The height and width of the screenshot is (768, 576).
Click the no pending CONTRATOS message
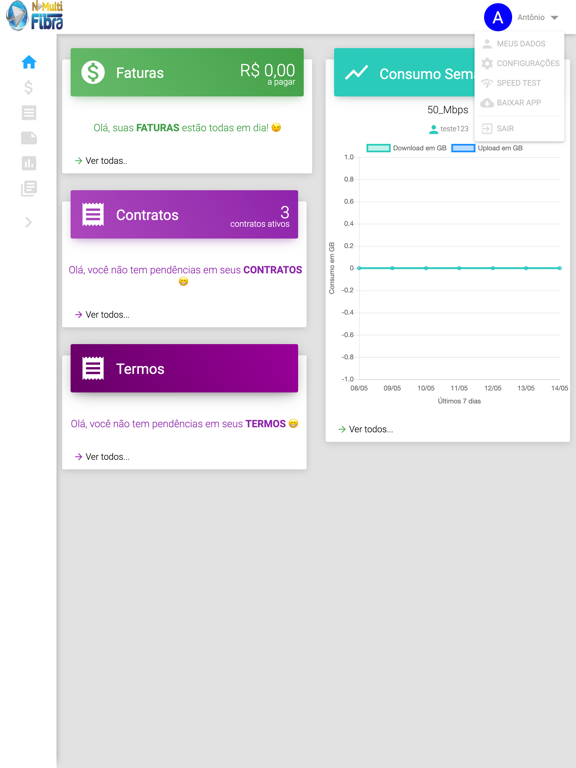point(185,275)
